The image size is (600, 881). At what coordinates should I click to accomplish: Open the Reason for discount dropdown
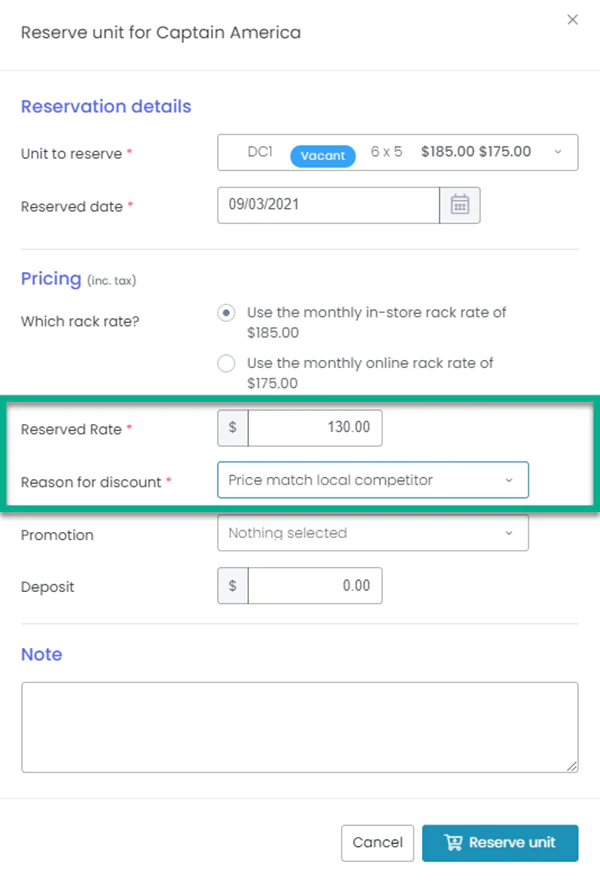coord(372,481)
